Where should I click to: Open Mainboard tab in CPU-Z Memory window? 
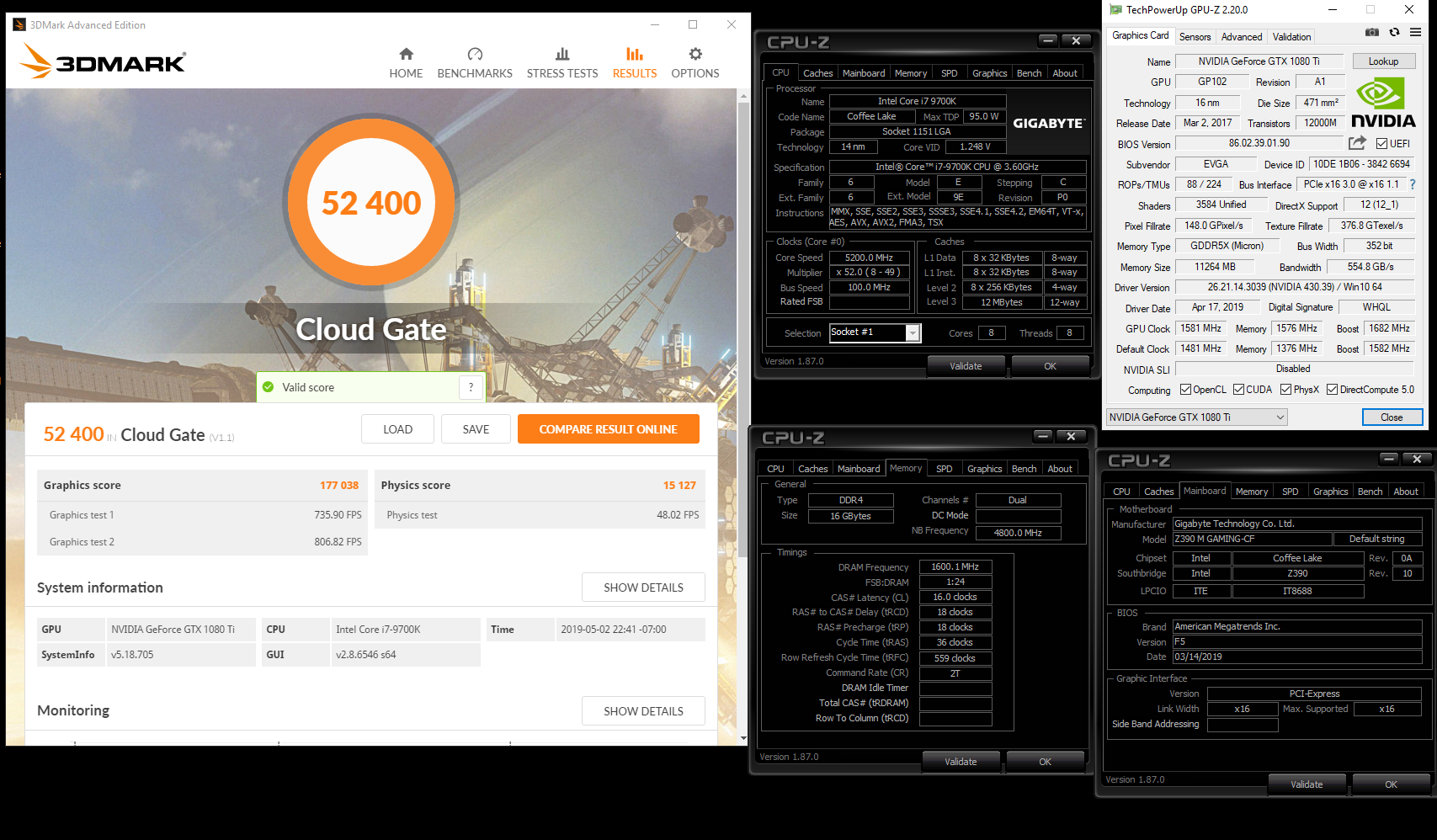[x=859, y=469]
